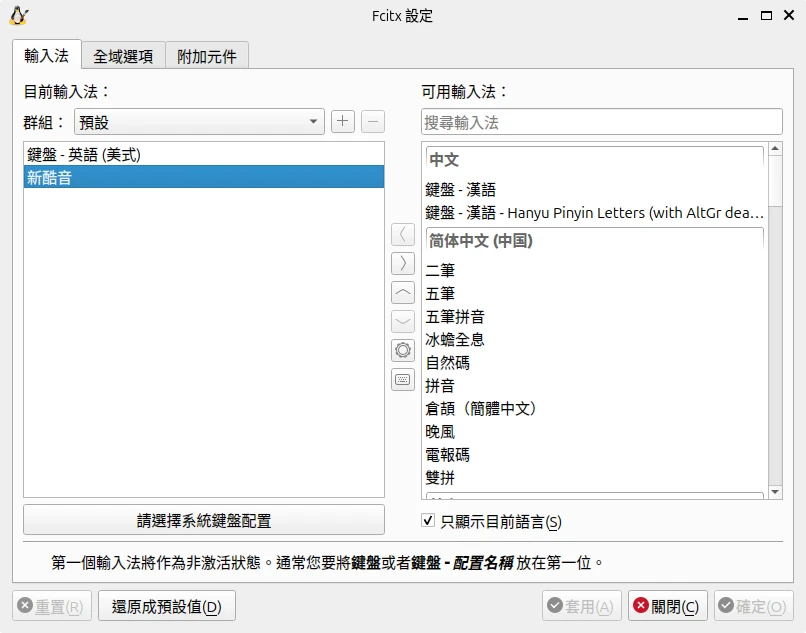806x633 pixels.
Task: Click the scrollbar down arrow in available list
Action: [x=775, y=492]
